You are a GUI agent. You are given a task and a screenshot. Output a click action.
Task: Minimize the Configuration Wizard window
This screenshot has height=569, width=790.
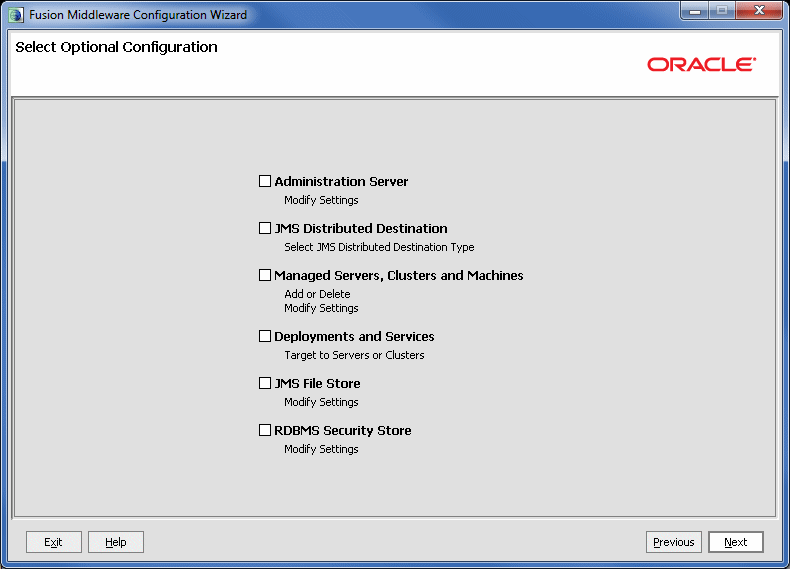(x=695, y=11)
